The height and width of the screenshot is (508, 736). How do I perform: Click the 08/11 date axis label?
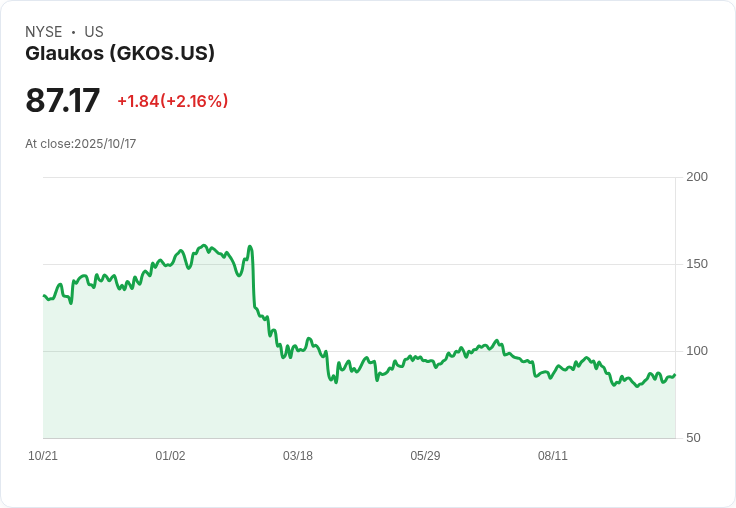tap(553, 456)
